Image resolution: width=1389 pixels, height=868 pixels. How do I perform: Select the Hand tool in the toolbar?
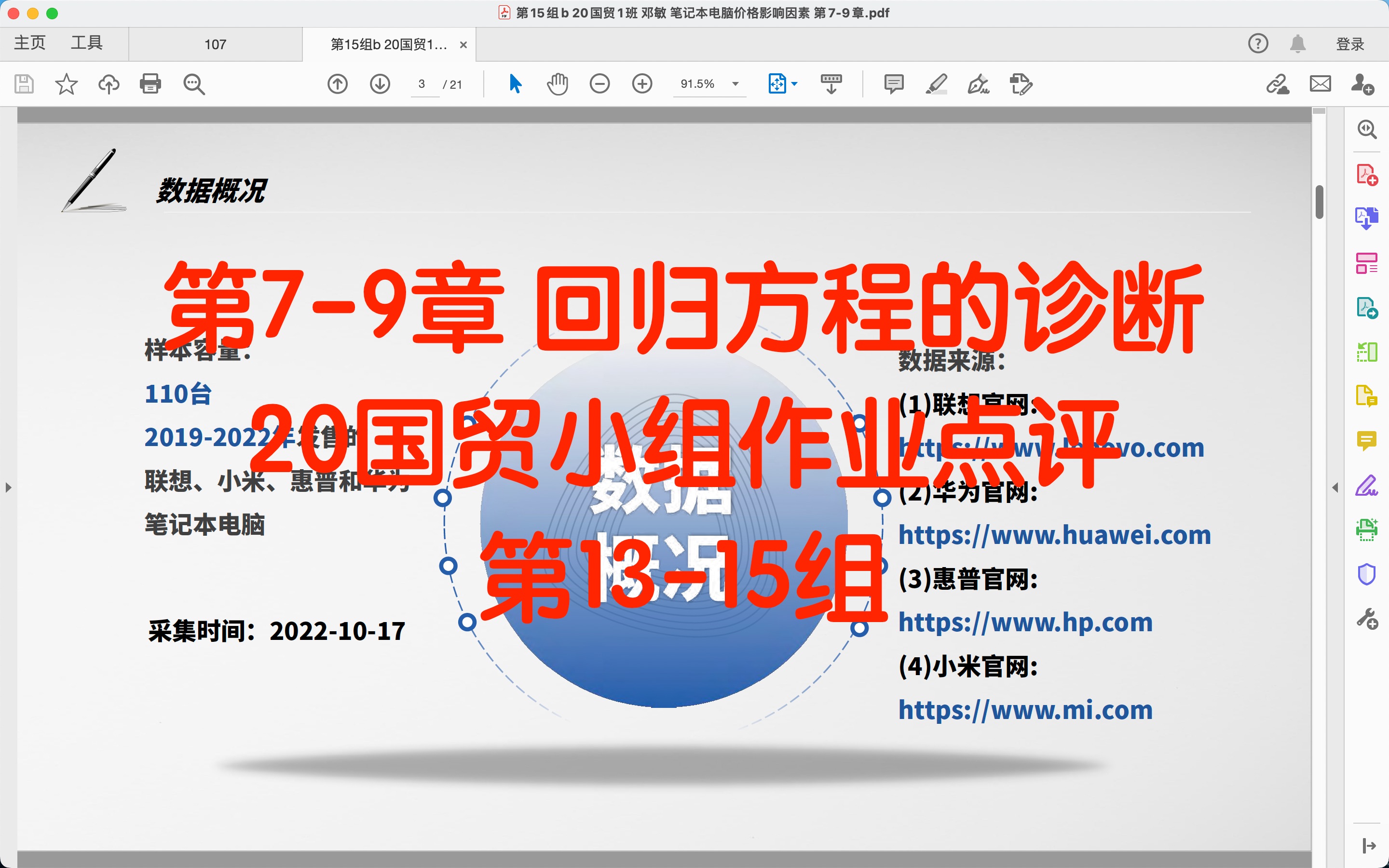coord(558,84)
